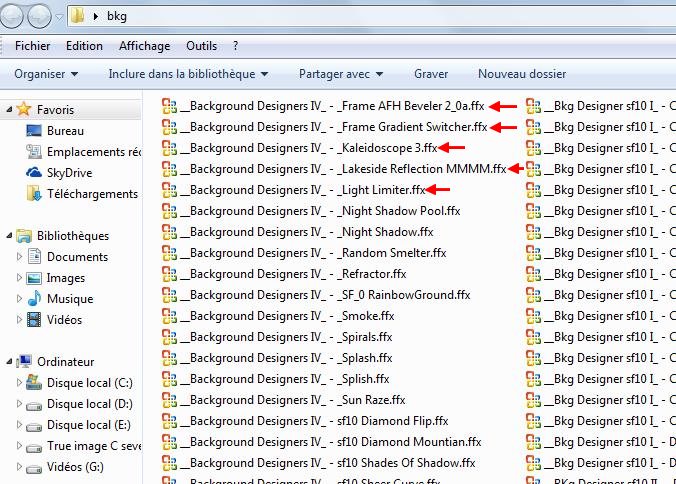
Task: Click the Vidéos library icon
Action: pos(34,320)
